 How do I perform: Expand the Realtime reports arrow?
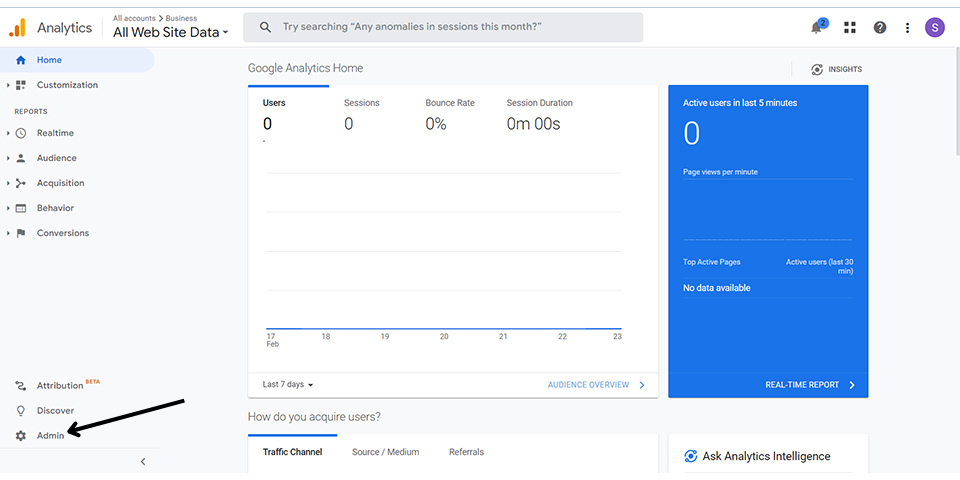click(8, 133)
